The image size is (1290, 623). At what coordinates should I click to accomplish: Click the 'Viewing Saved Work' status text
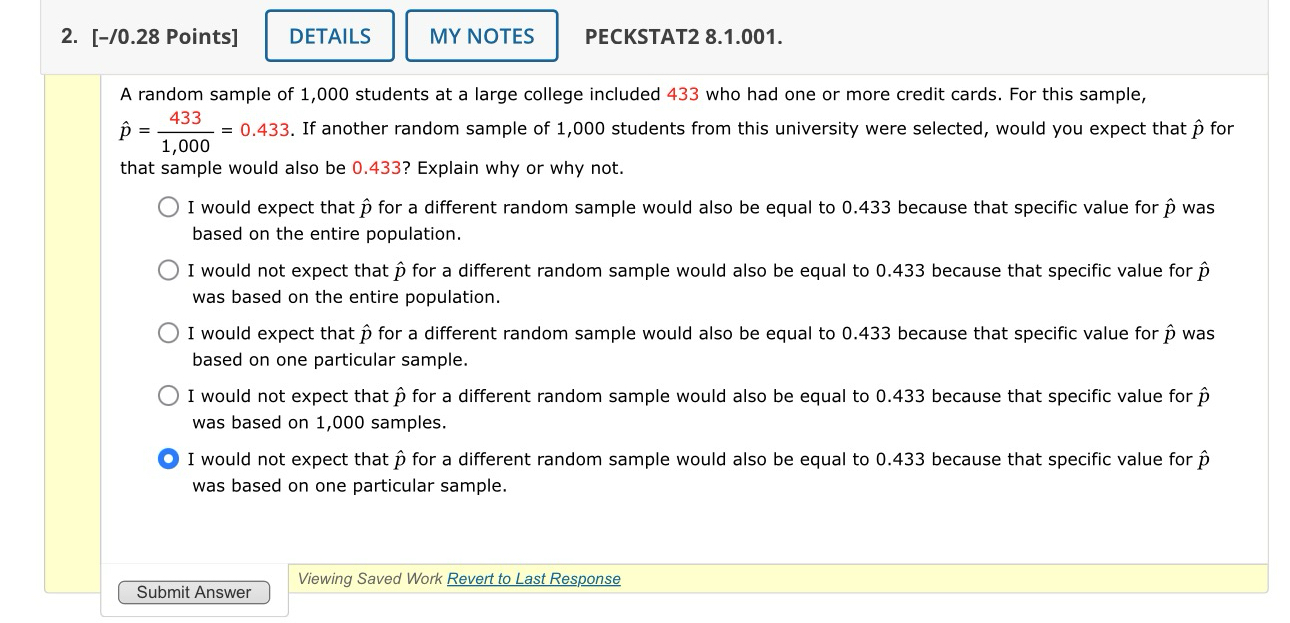(365, 579)
